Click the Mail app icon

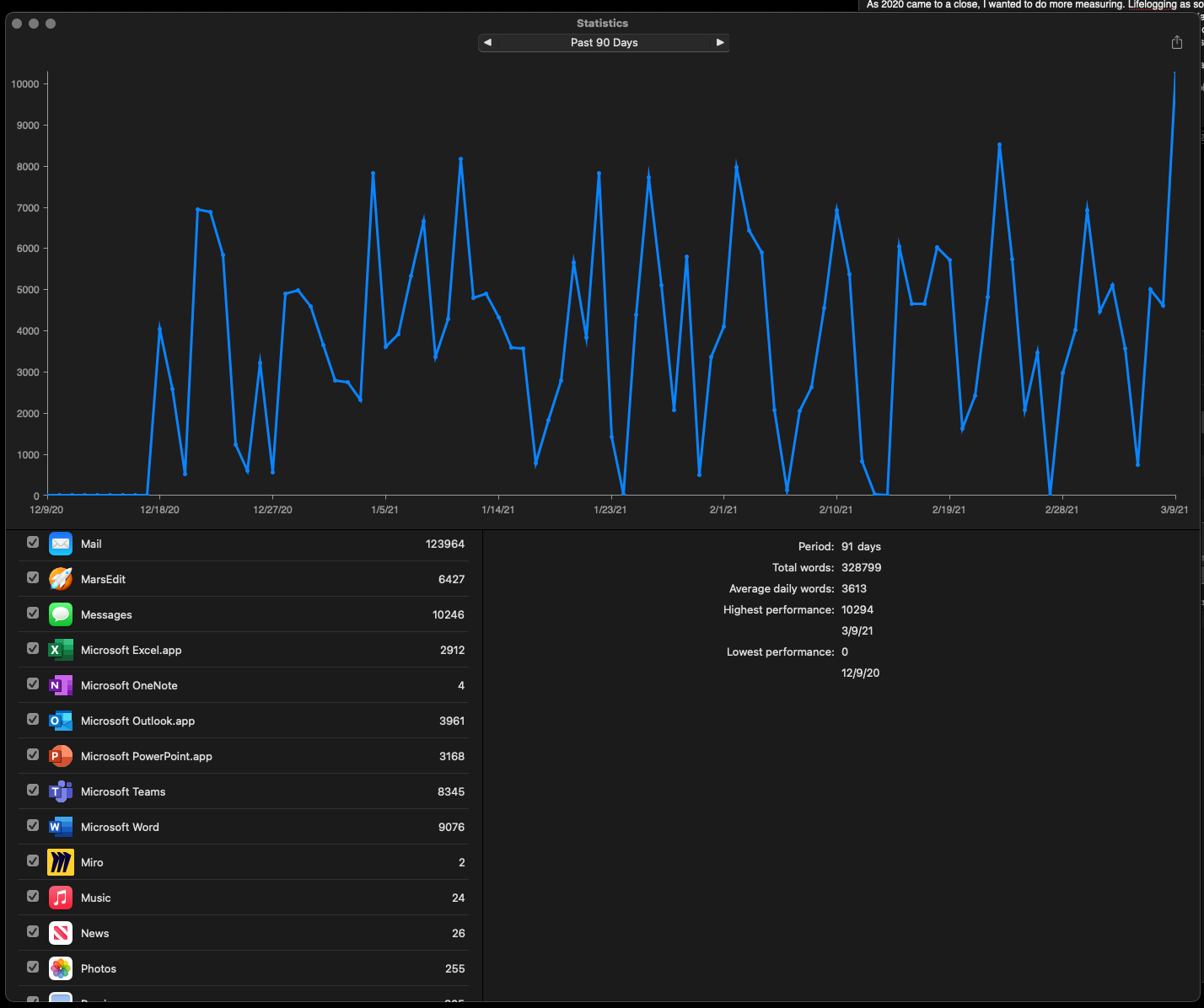(61, 544)
